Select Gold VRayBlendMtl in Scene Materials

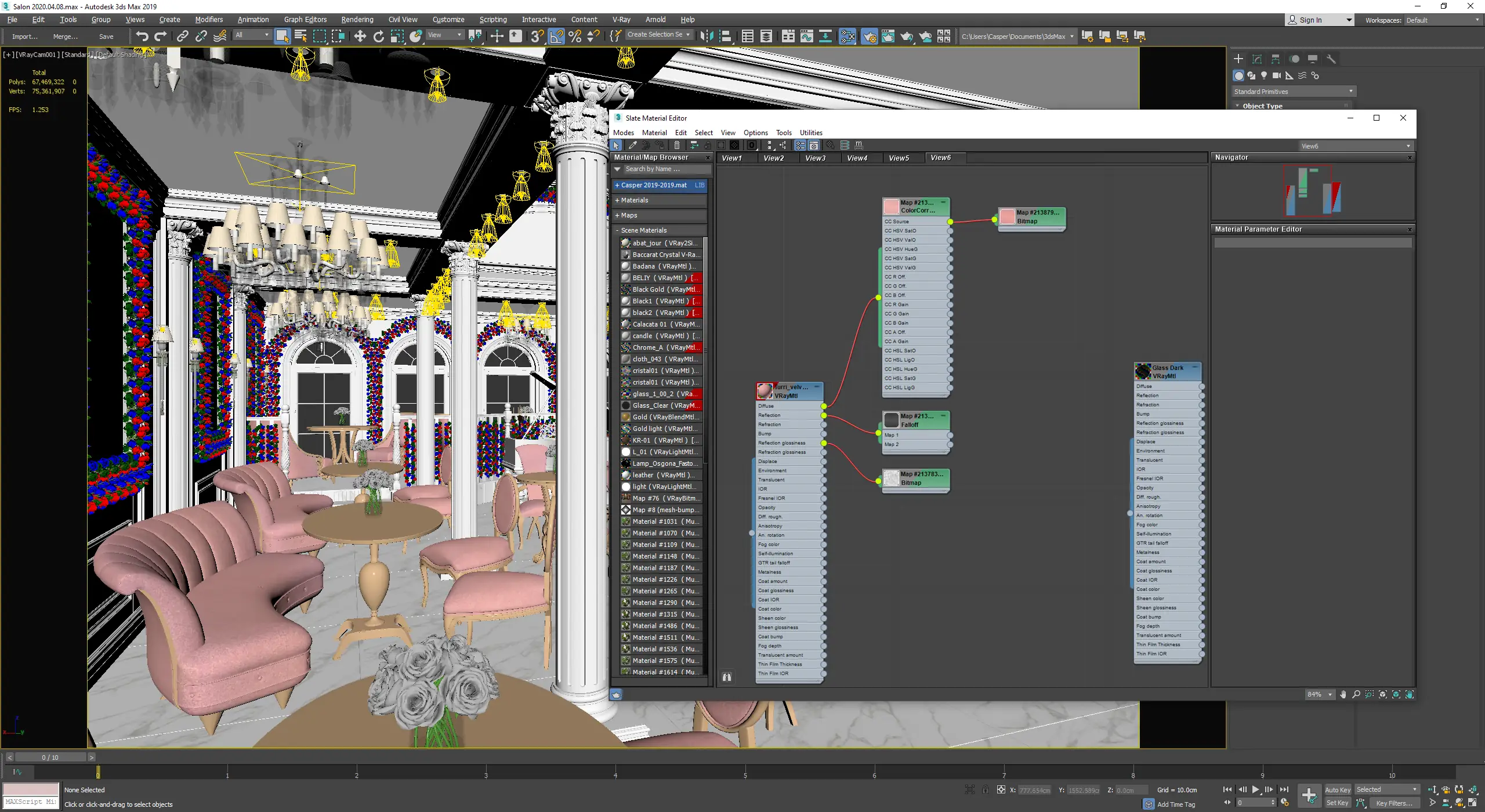(x=661, y=417)
